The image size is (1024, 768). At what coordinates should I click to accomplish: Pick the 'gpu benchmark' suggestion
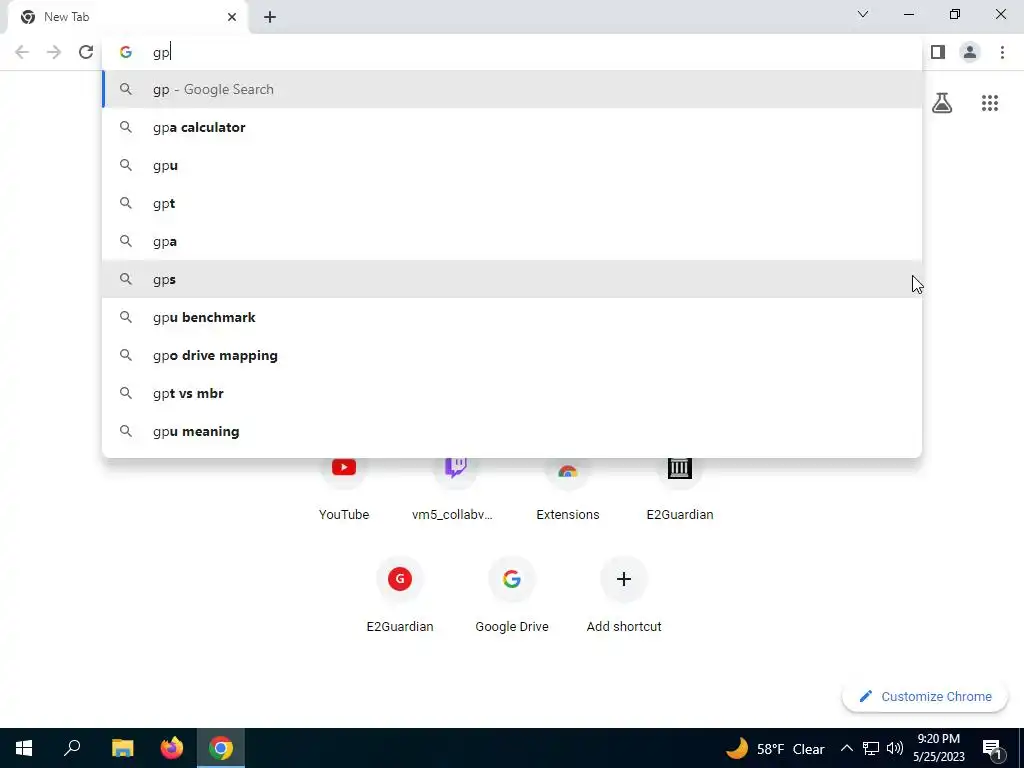[512, 317]
